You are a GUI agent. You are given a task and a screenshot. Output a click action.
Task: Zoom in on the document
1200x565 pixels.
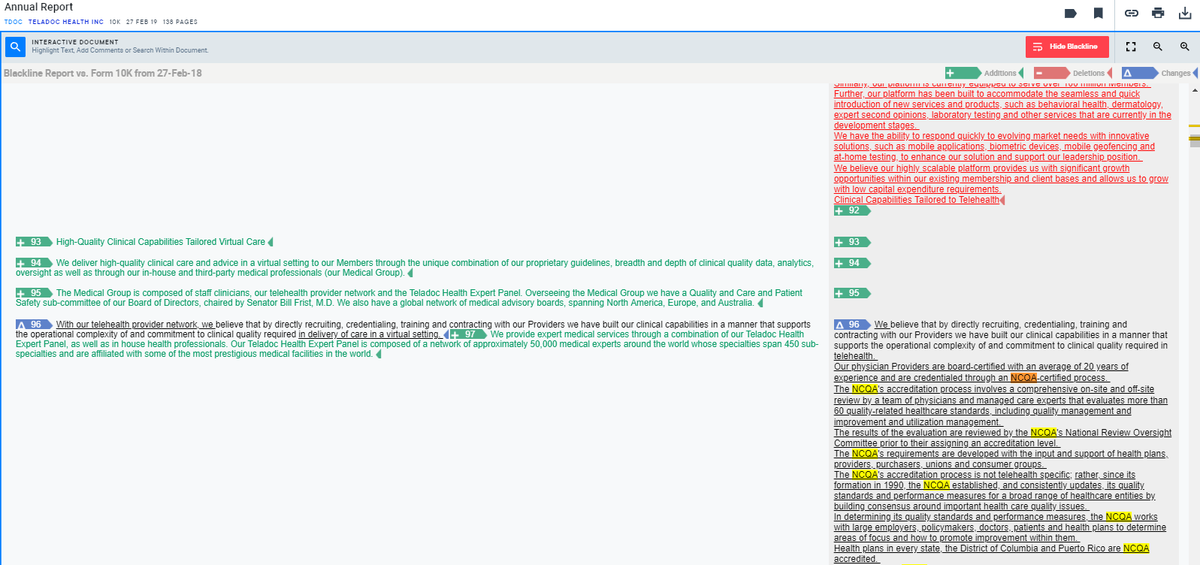point(1185,46)
